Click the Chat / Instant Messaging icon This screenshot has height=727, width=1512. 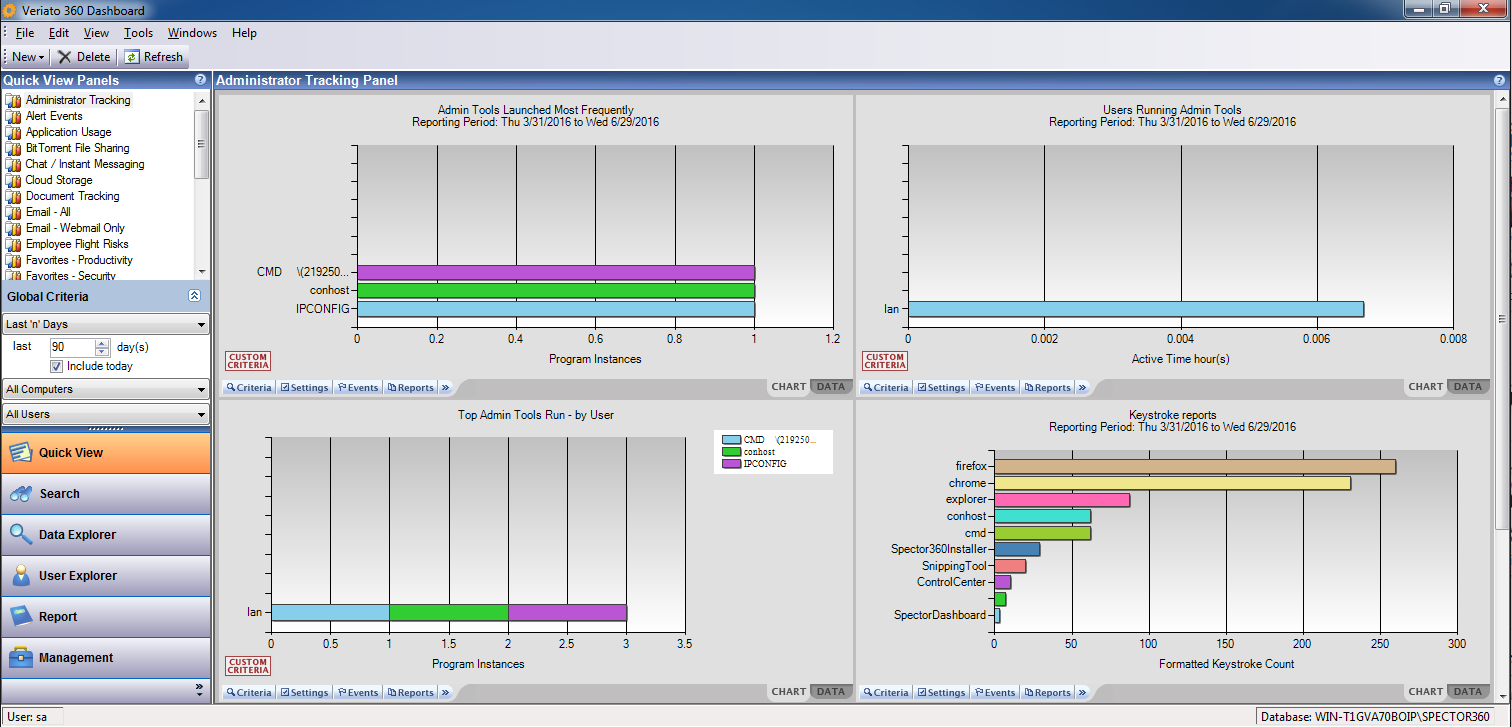tap(13, 164)
